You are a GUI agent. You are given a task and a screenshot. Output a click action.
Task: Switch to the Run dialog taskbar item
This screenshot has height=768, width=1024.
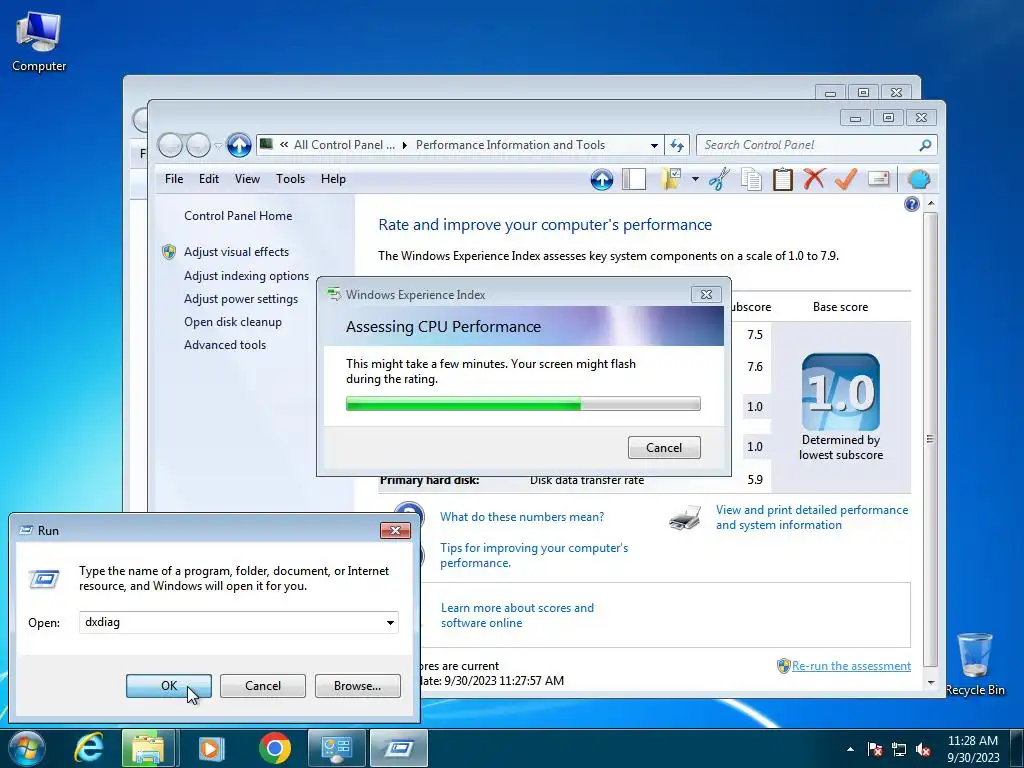click(398, 748)
